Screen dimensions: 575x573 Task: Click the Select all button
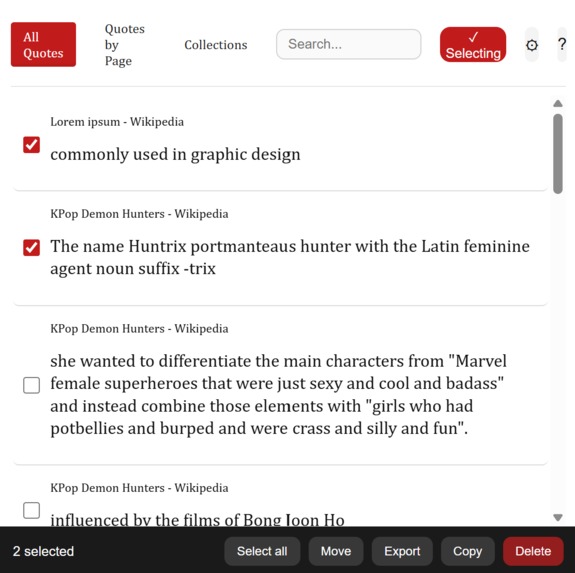click(x=262, y=551)
